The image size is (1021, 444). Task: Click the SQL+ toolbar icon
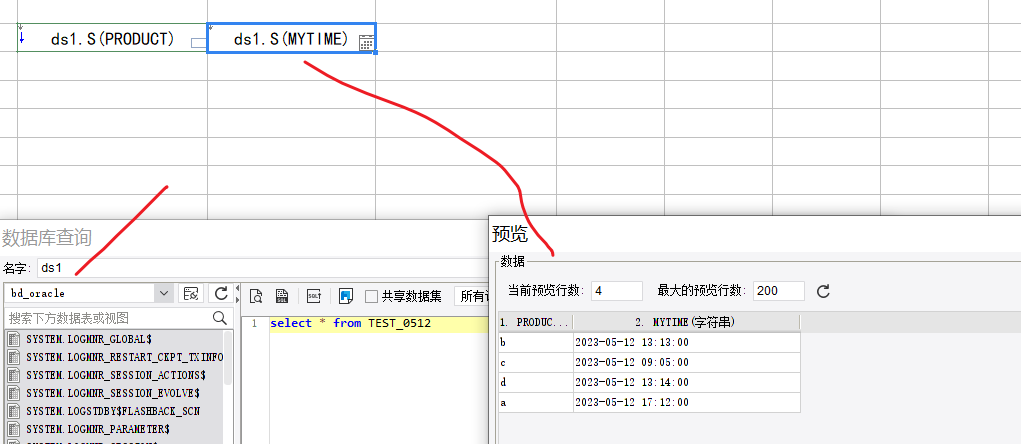[x=314, y=296]
